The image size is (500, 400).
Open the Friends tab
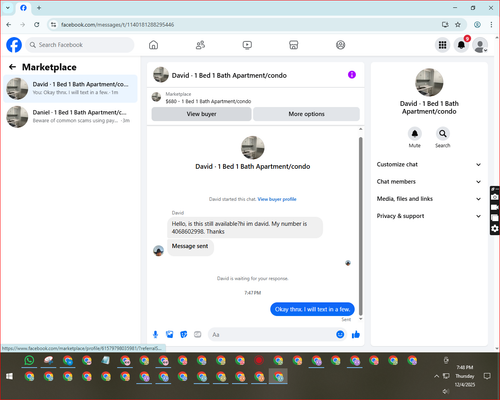[x=200, y=45]
